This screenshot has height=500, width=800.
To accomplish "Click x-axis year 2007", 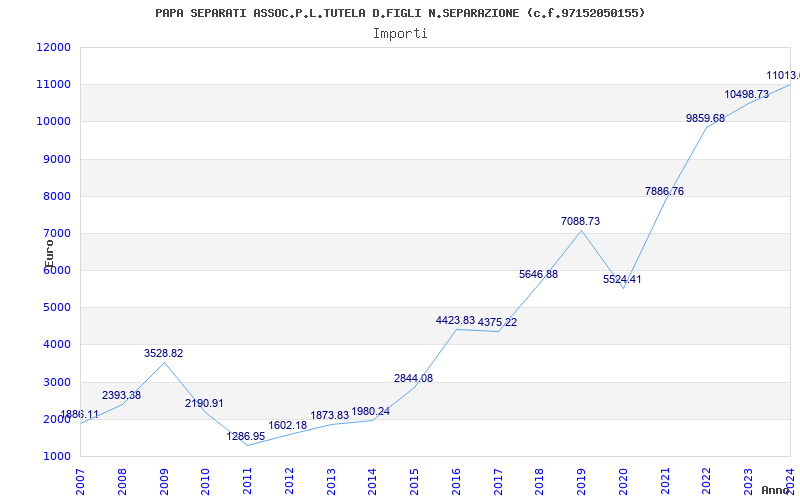I will pos(80,482).
